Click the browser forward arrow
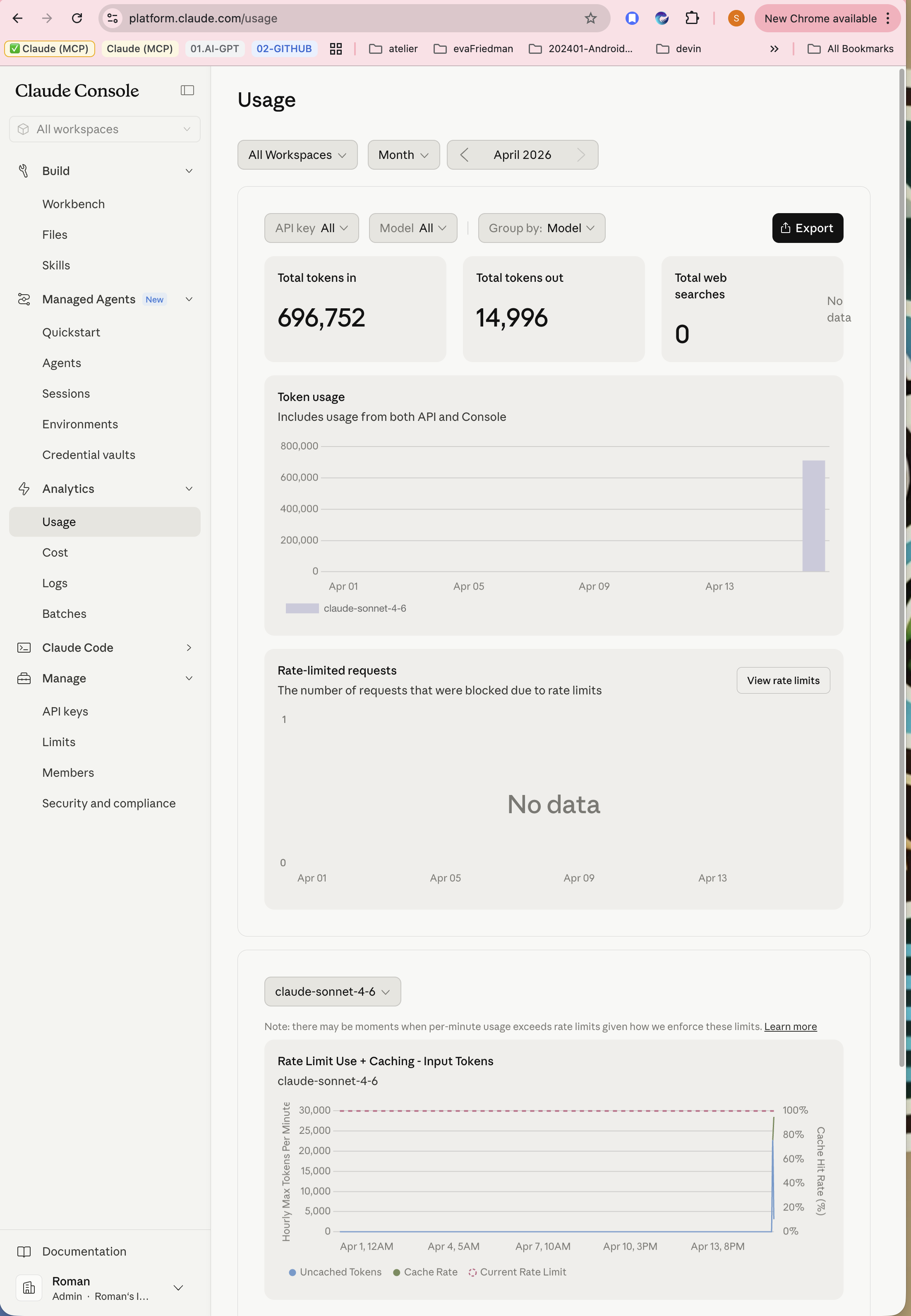Viewport: 911px width, 1316px height. [48, 18]
